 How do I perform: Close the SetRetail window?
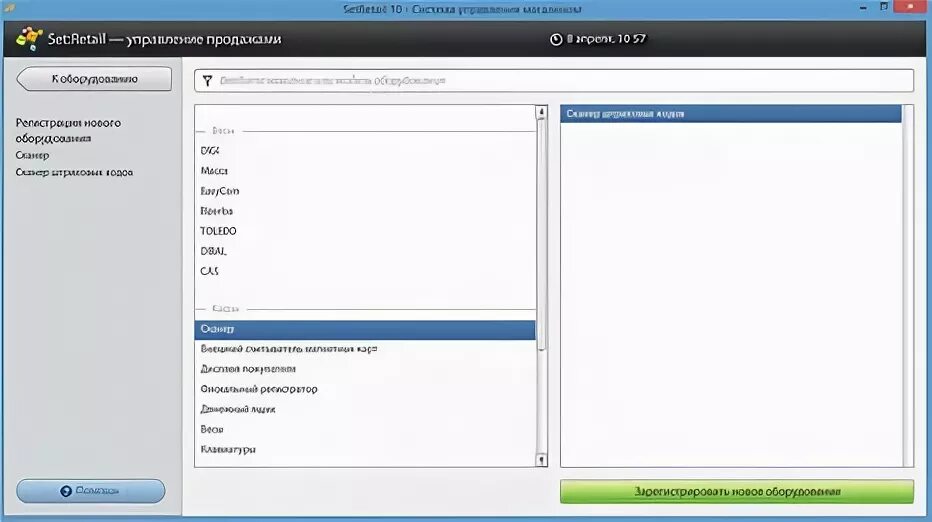(x=911, y=7)
